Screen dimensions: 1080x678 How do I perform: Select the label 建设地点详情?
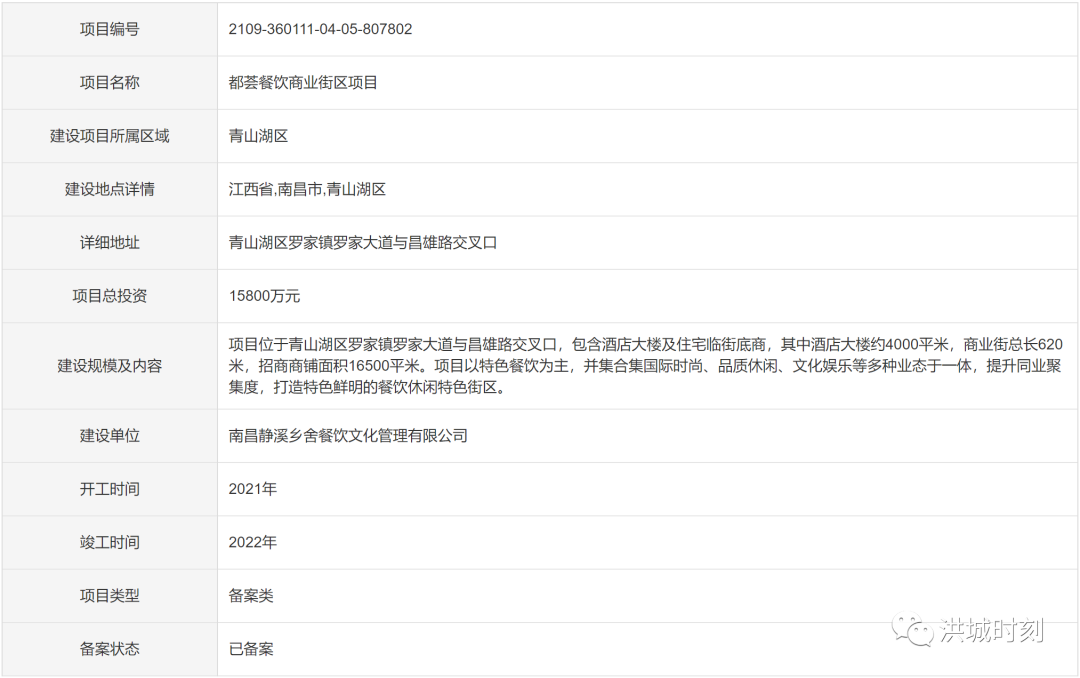[110, 189]
